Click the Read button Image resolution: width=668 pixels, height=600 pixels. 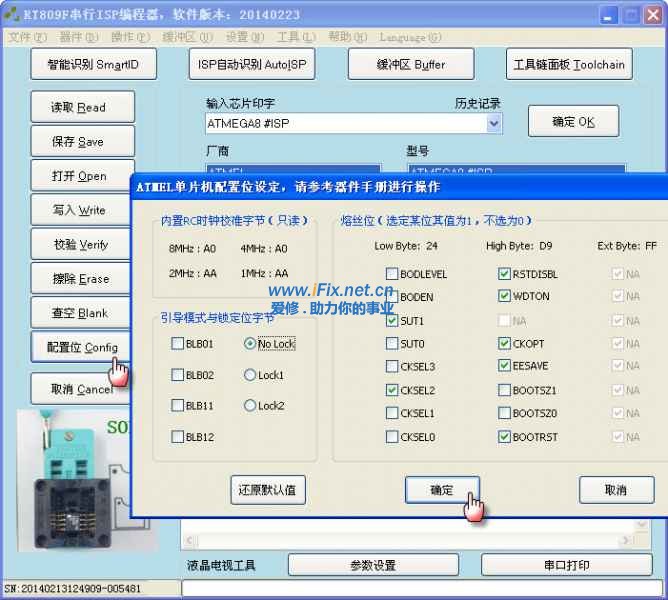coord(79,107)
